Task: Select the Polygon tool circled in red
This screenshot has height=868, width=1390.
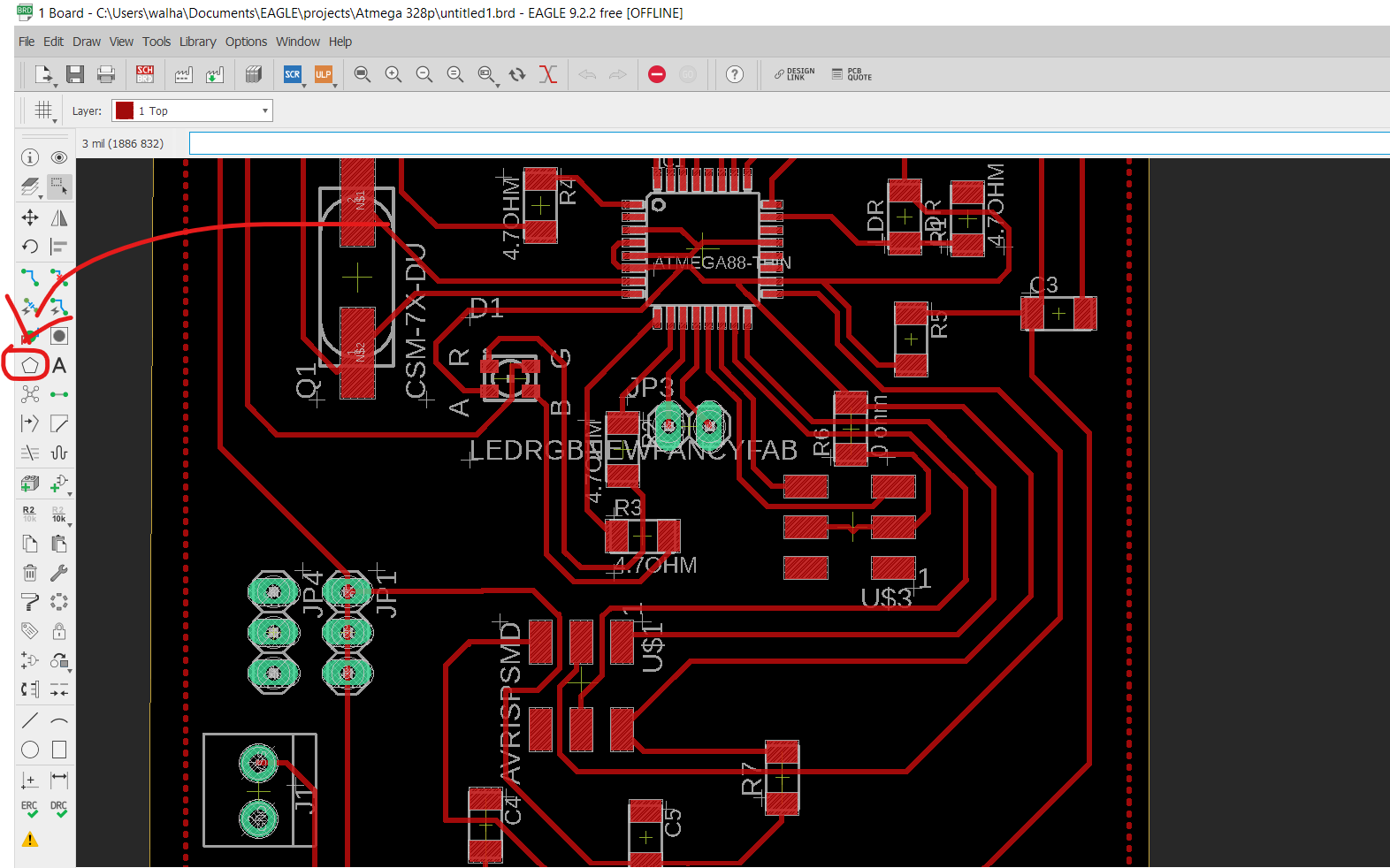Action: 30,365
